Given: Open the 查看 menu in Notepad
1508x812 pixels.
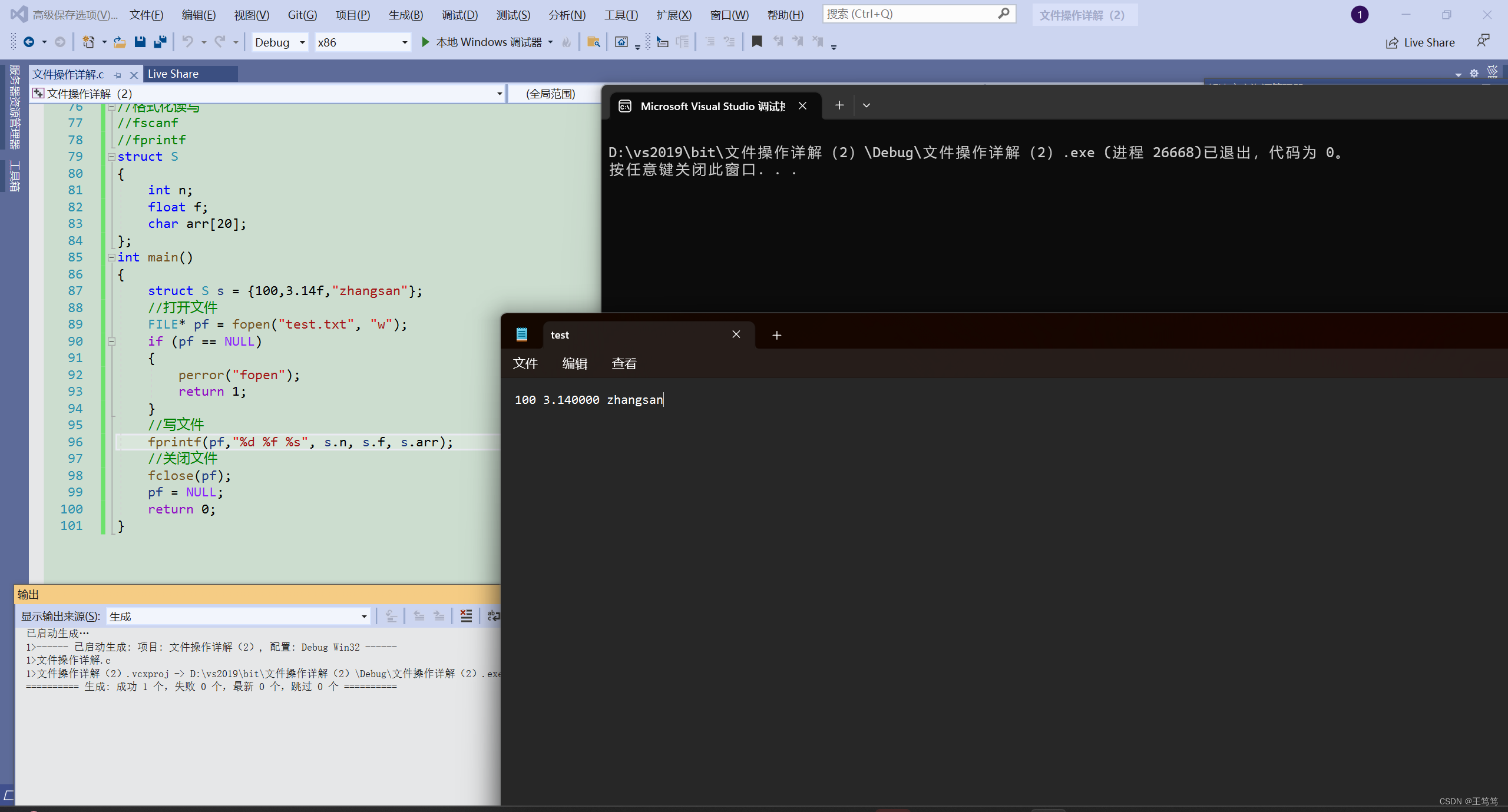Looking at the screenshot, I should 624,363.
